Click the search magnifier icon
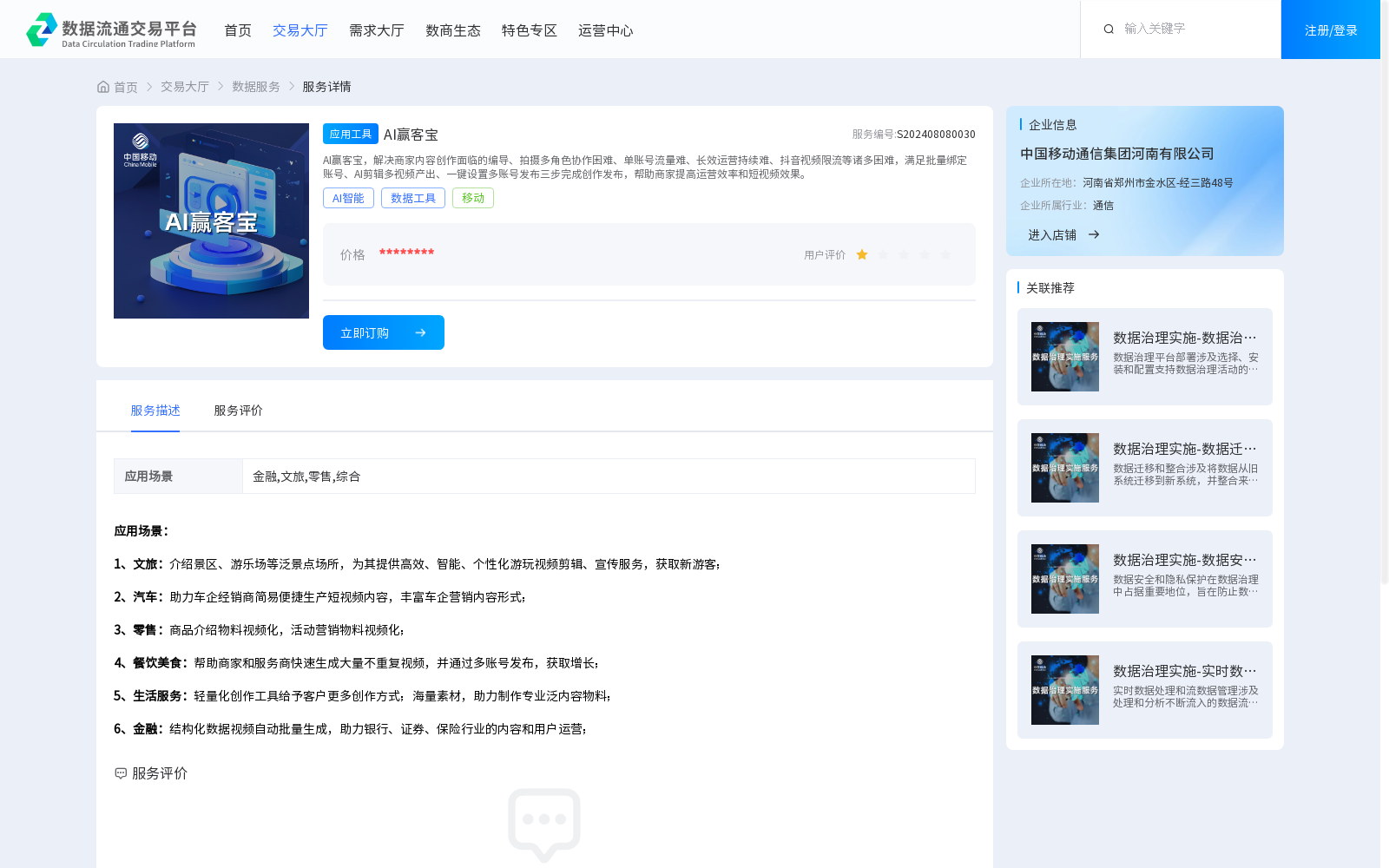The image size is (1389, 868). click(x=1109, y=30)
